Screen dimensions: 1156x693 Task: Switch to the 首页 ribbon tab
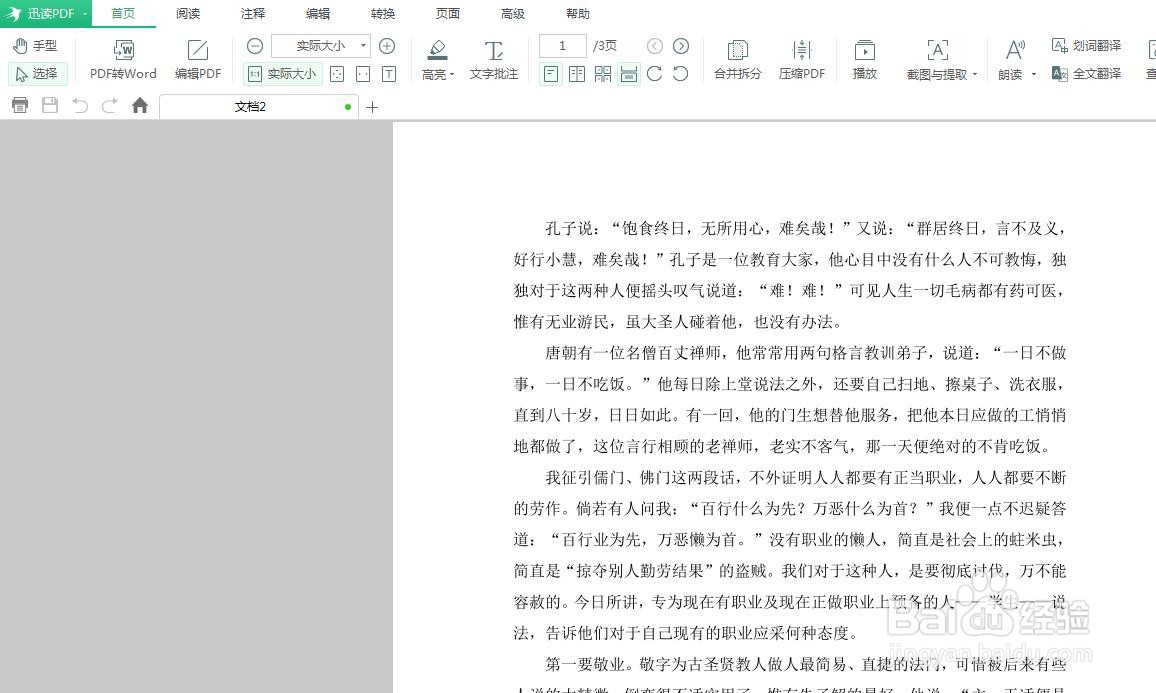123,14
